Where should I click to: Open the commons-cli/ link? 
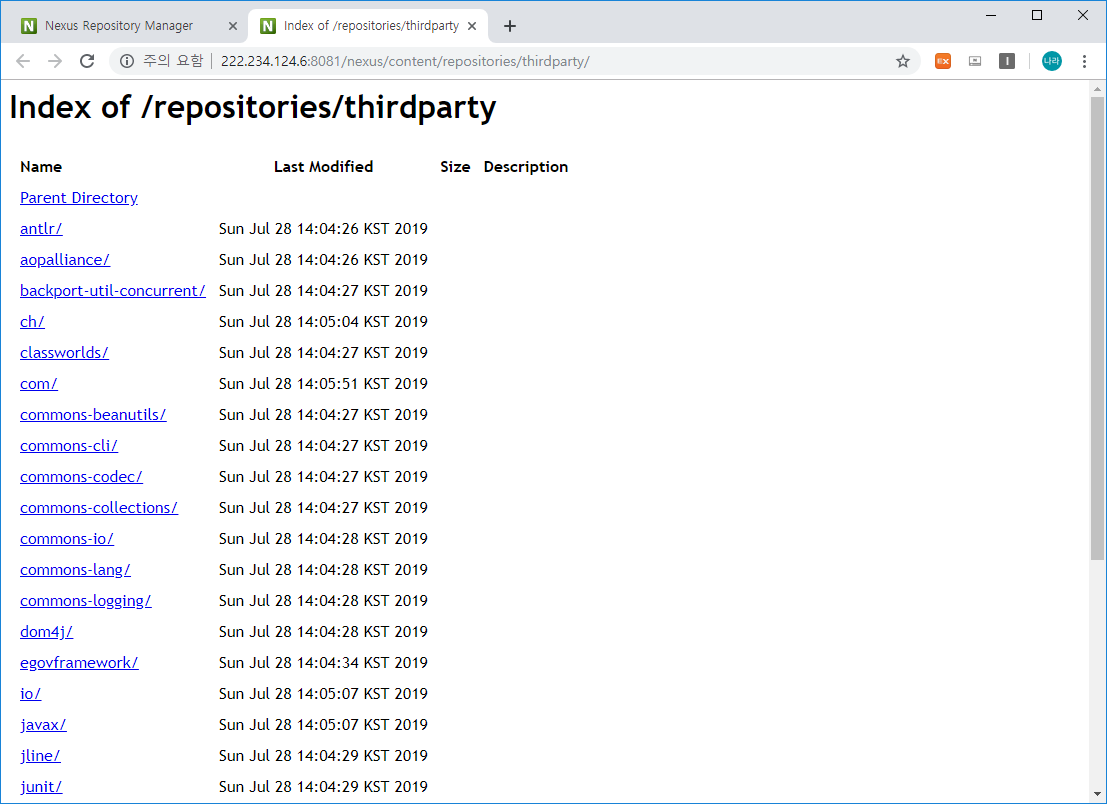click(69, 446)
